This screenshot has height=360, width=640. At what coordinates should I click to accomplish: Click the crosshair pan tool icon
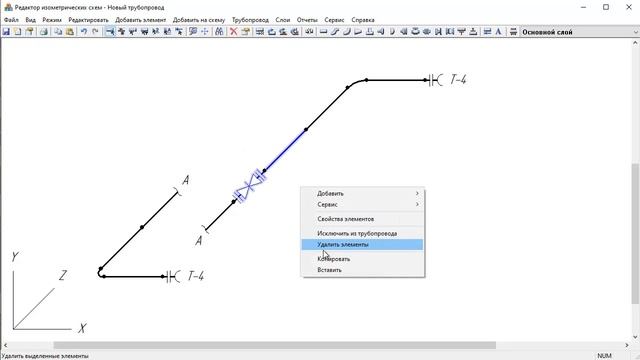click(x=205, y=31)
